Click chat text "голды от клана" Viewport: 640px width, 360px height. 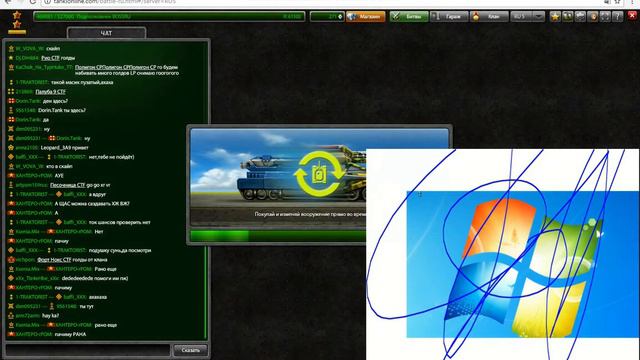90,260
